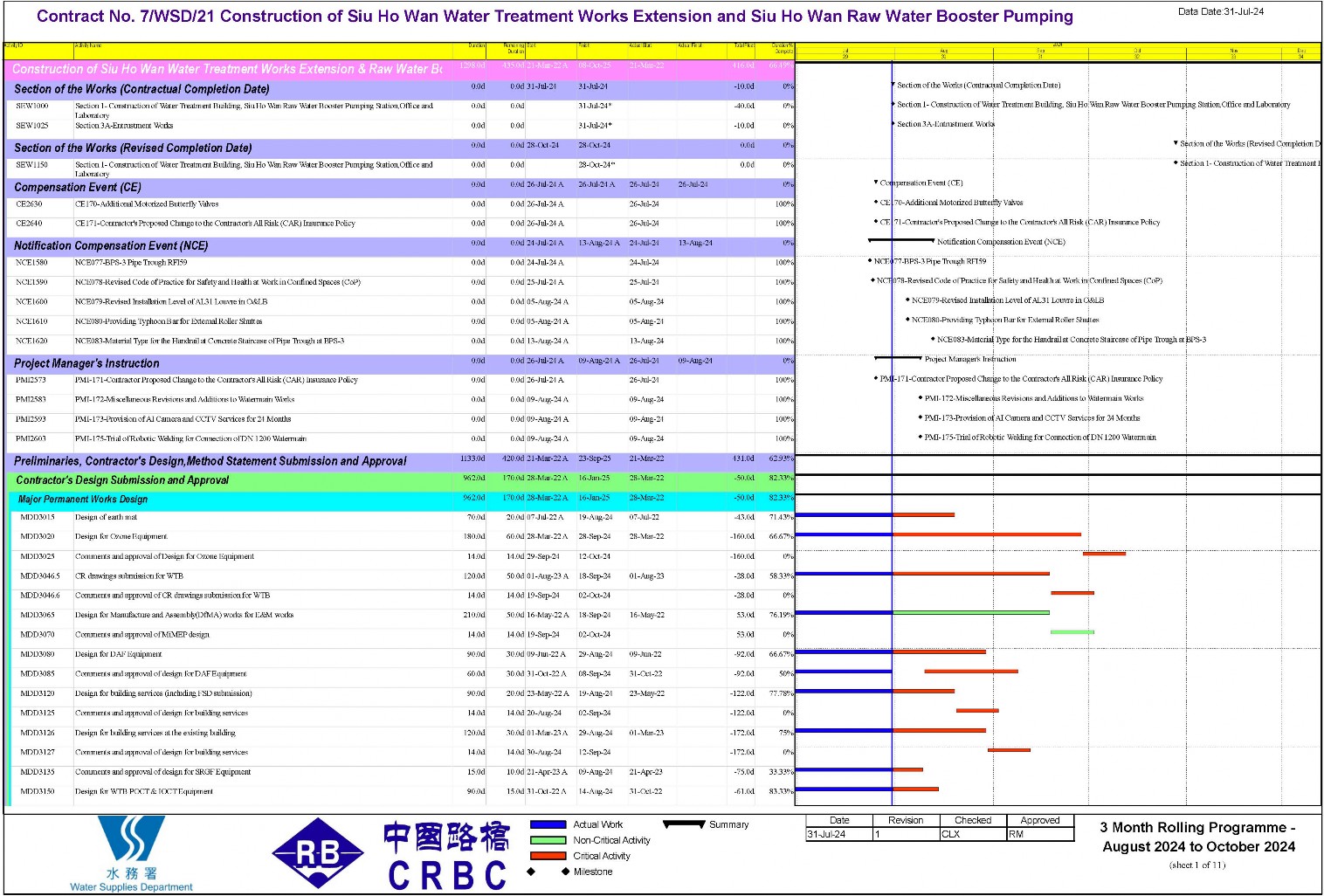This screenshot has height=896, width=1324.
Task: Click activity ID SEW1025
Action: [32, 126]
